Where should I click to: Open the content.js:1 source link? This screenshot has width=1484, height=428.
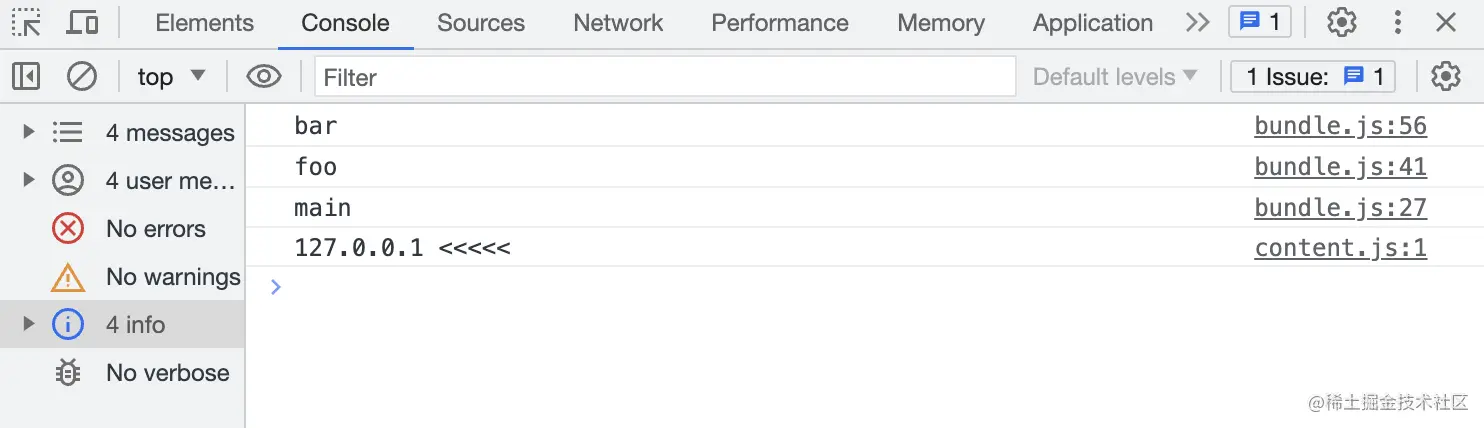1340,247
